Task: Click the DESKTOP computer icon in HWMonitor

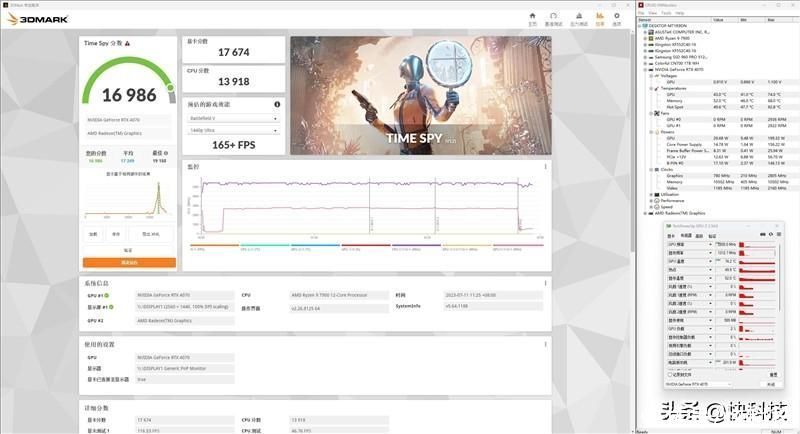Action: [645, 25]
